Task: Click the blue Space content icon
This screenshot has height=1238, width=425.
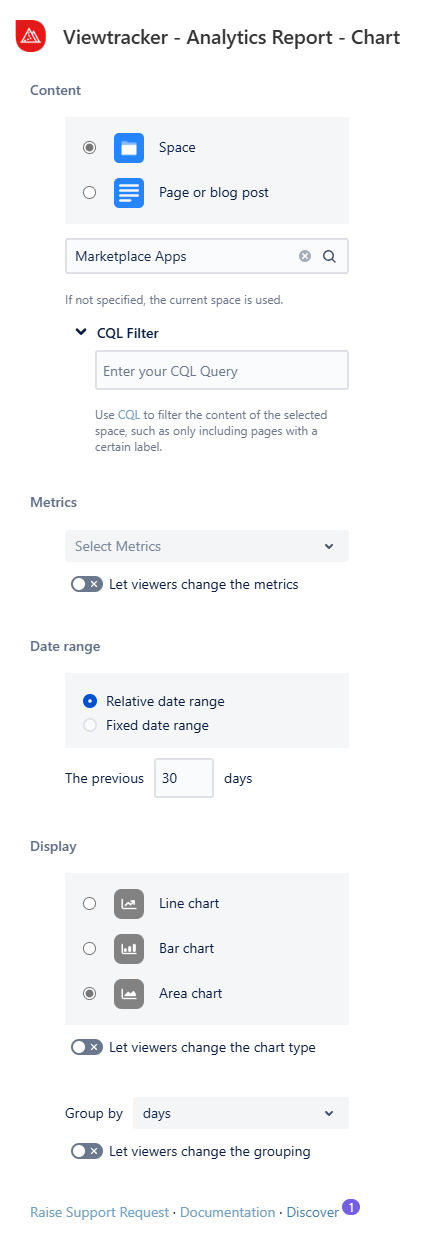Action: 129,148
